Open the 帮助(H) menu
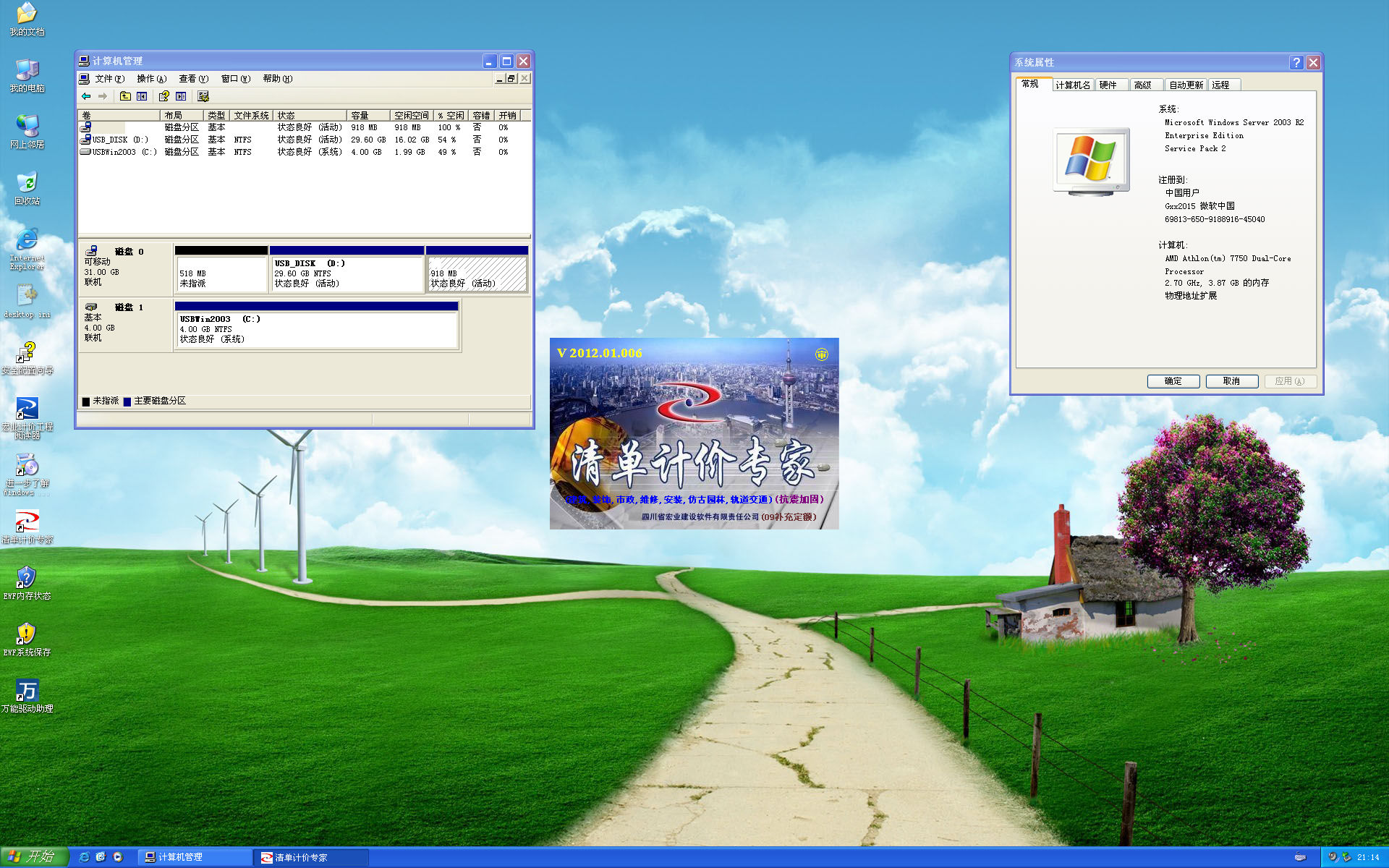The width and height of the screenshot is (1389, 868). point(277,79)
